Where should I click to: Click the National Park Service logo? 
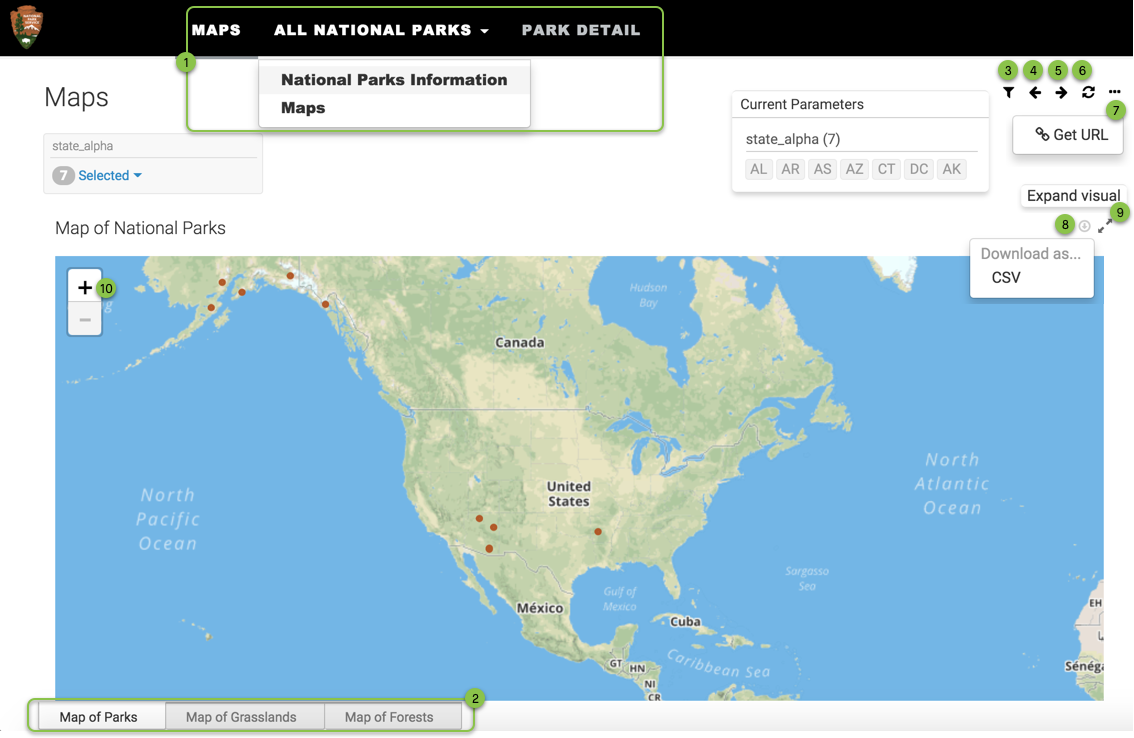26,27
